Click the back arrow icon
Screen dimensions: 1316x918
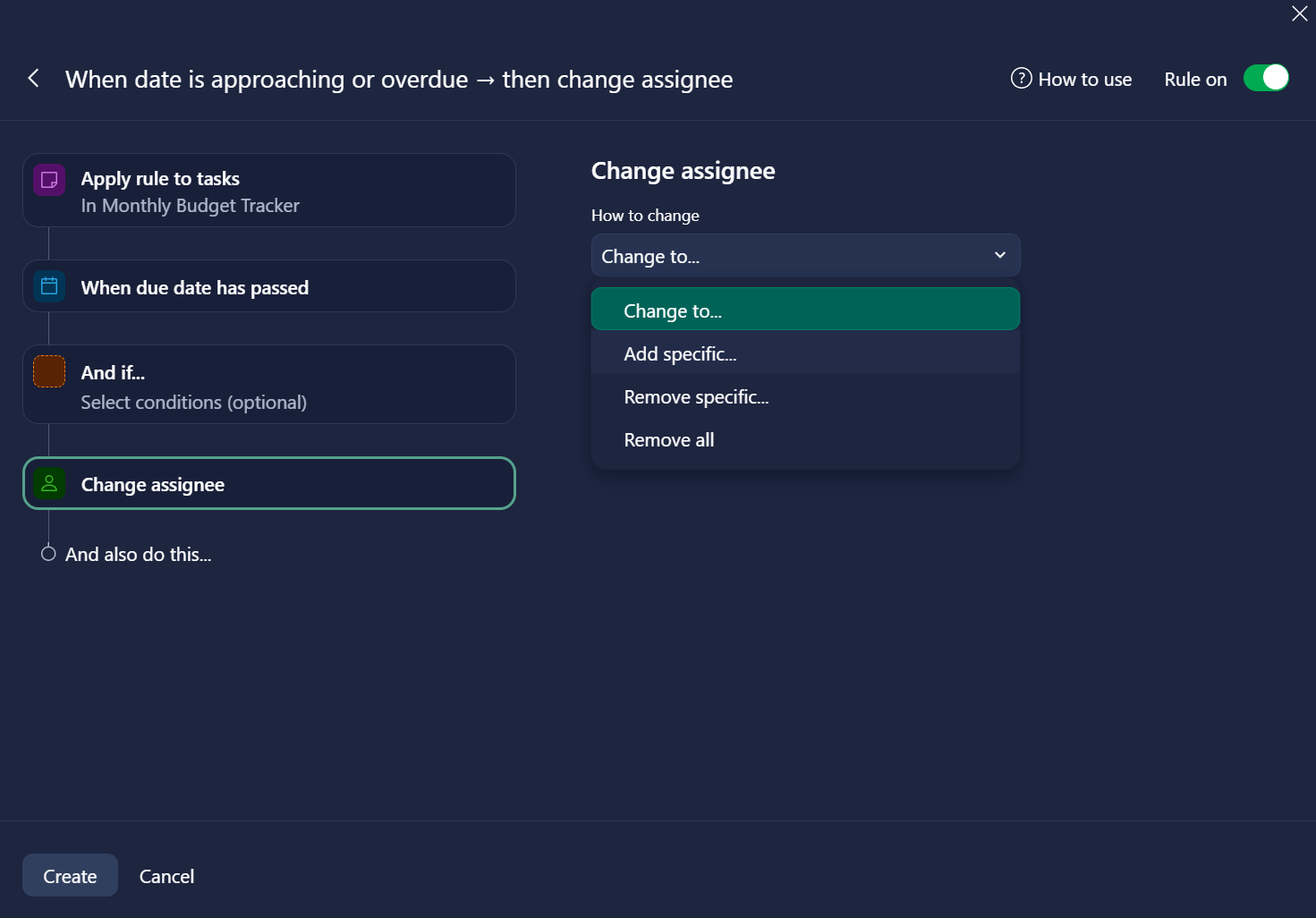33,79
